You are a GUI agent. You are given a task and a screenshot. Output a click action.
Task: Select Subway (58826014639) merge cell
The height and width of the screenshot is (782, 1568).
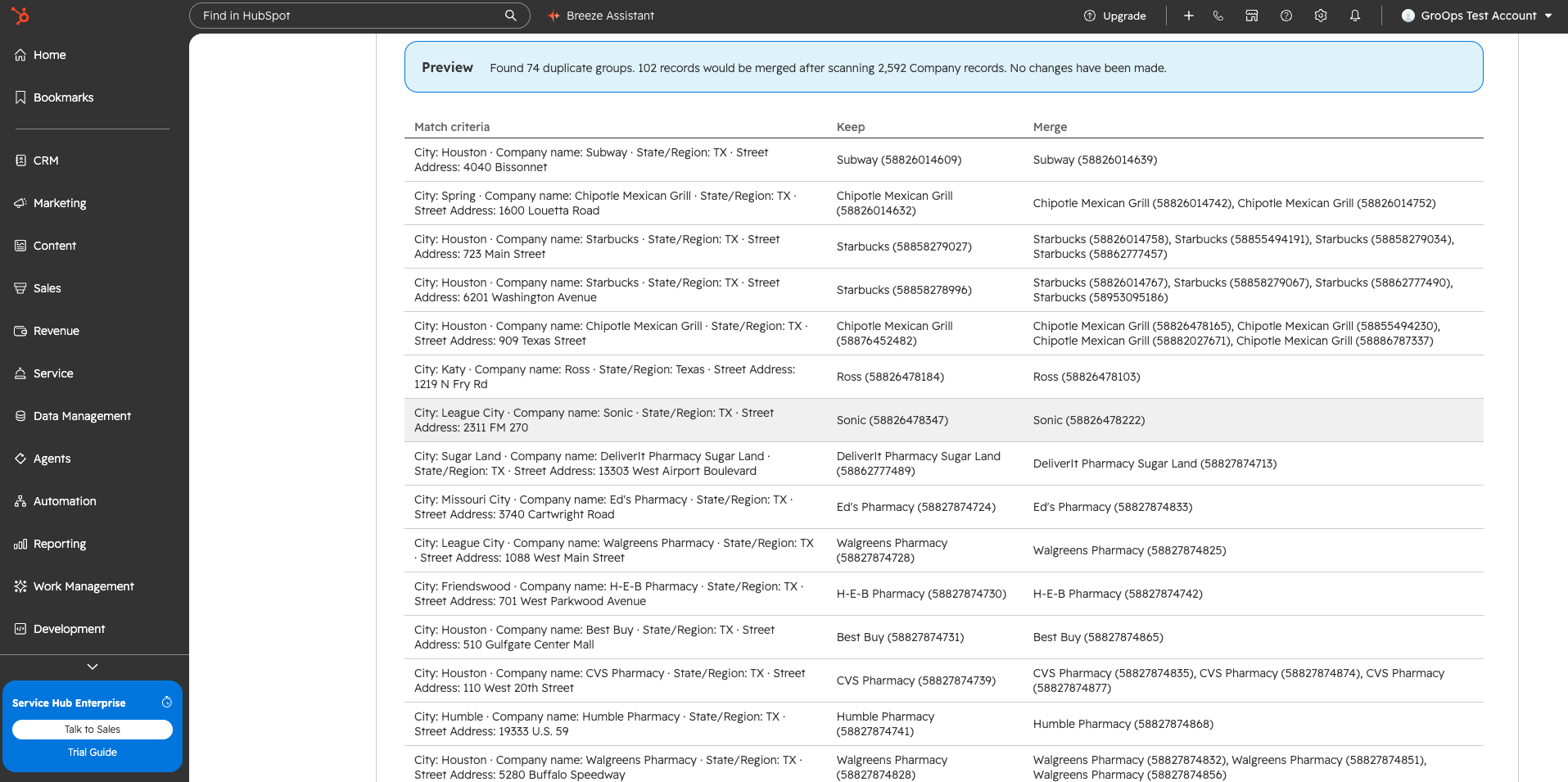(x=1095, y=160)
